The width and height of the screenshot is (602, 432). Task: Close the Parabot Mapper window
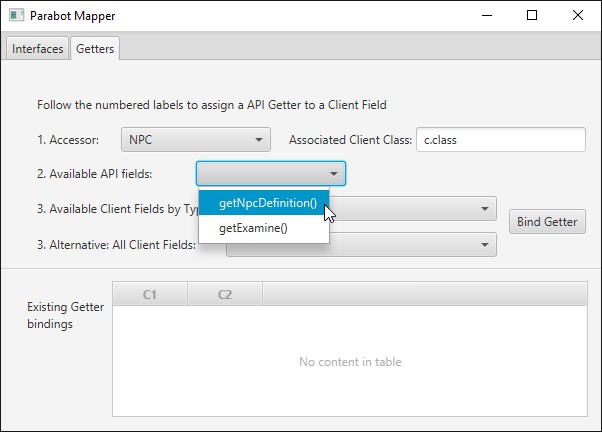(x=578, y=15)
